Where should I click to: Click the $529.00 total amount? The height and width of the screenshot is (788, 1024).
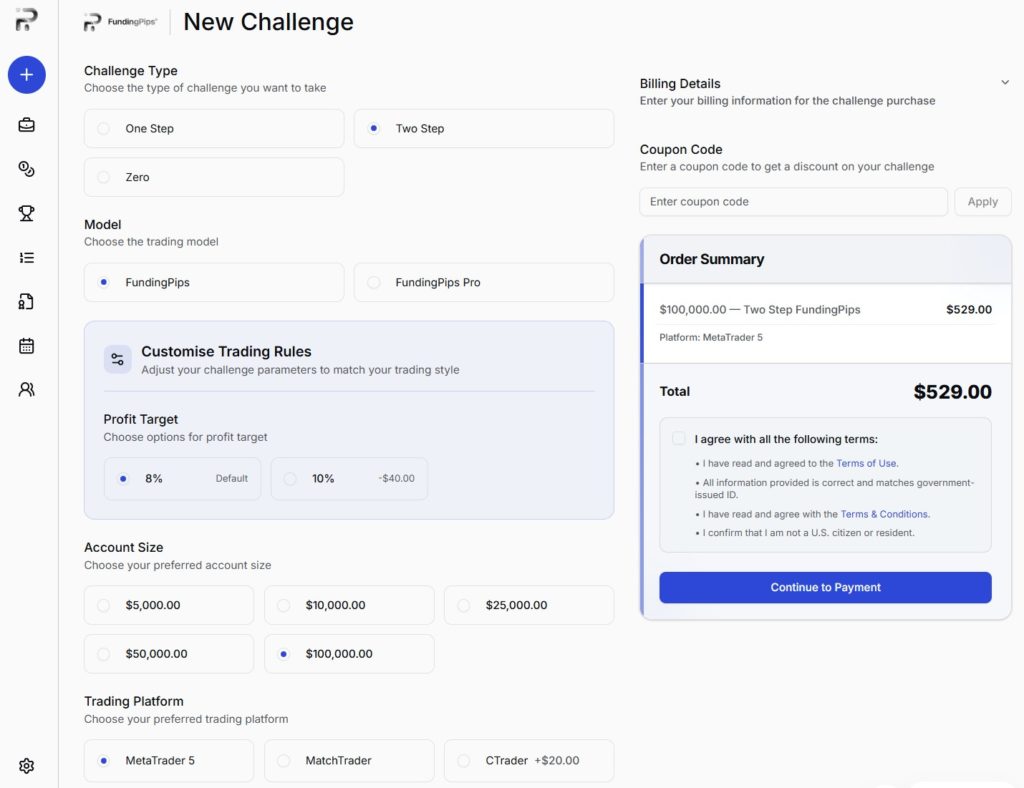click(x=952, y=392)
